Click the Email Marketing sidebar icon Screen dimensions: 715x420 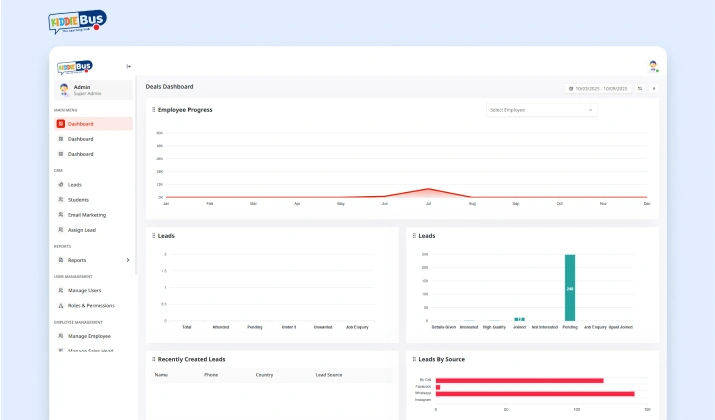61,215
